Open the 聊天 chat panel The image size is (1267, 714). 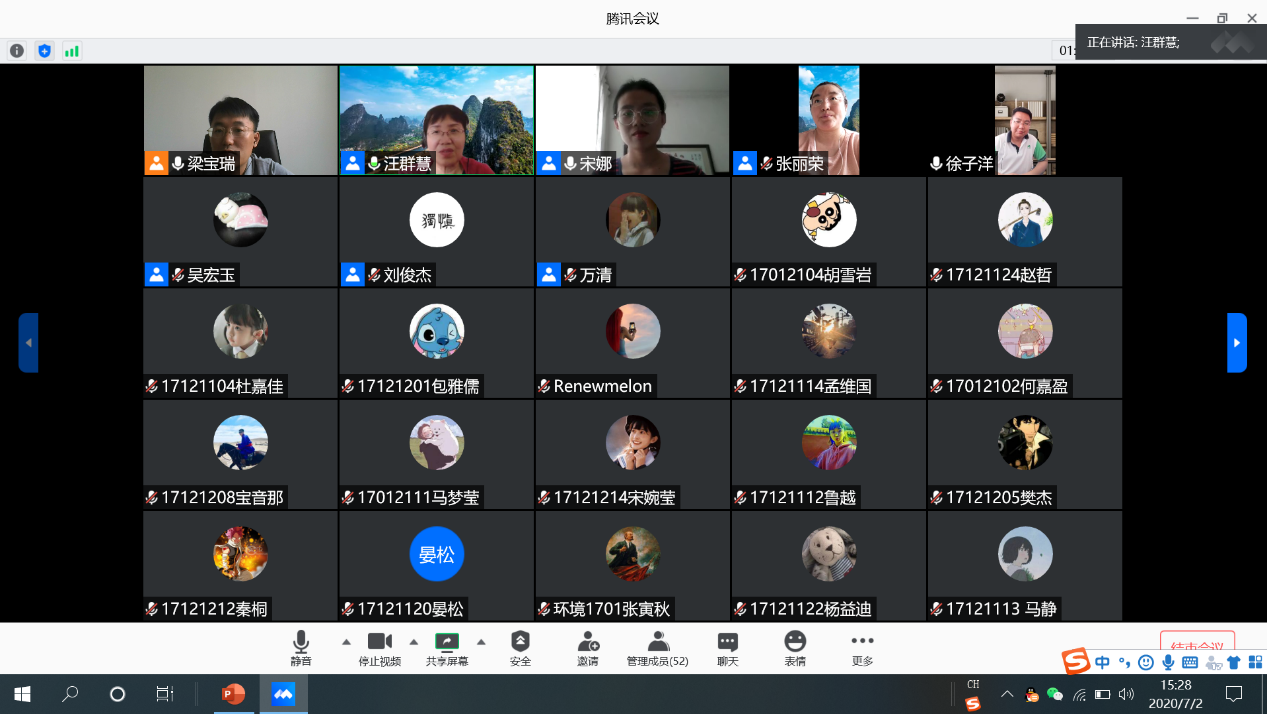[x=727, y=647]
